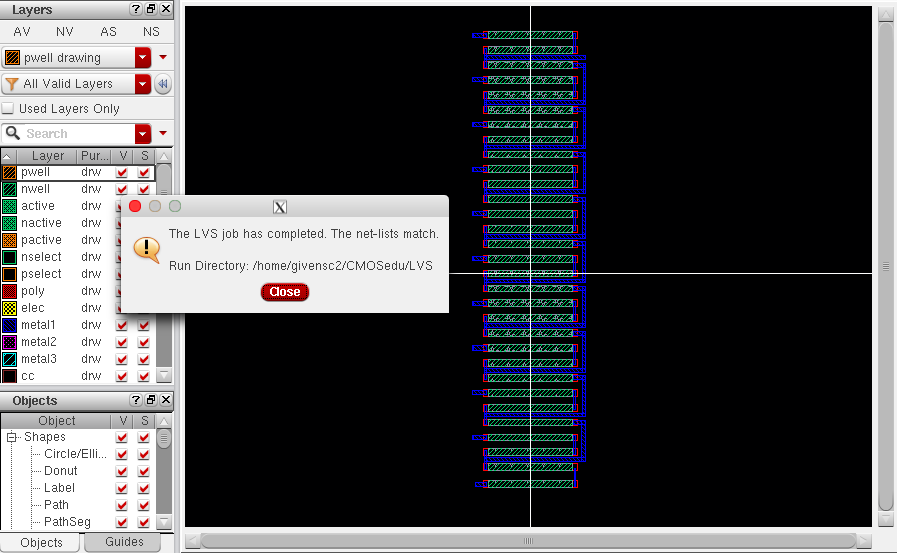Collapse the Shapes tree node
897x553 pixels.
point(11,437)
